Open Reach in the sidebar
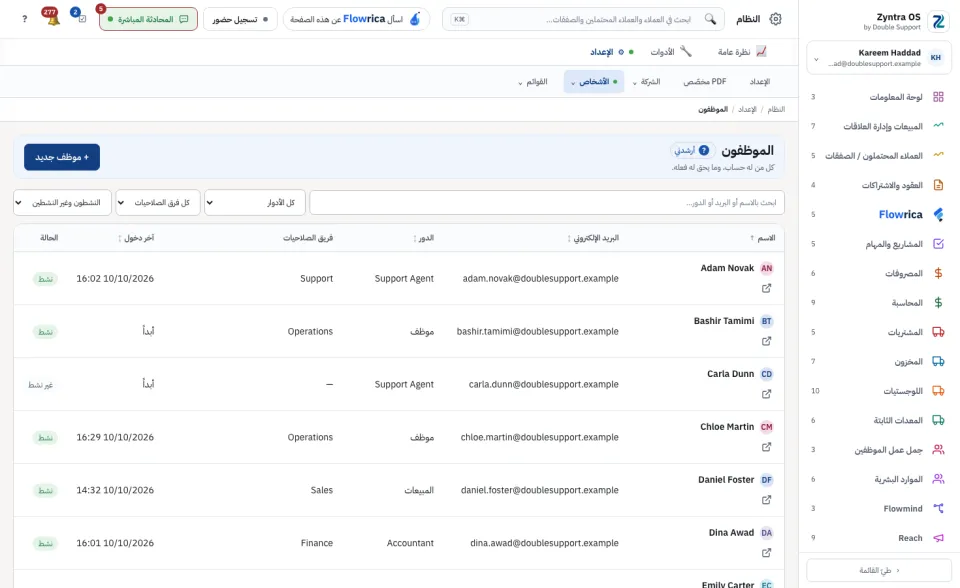This screenshot has height=588, width=960. click(879, 538)
